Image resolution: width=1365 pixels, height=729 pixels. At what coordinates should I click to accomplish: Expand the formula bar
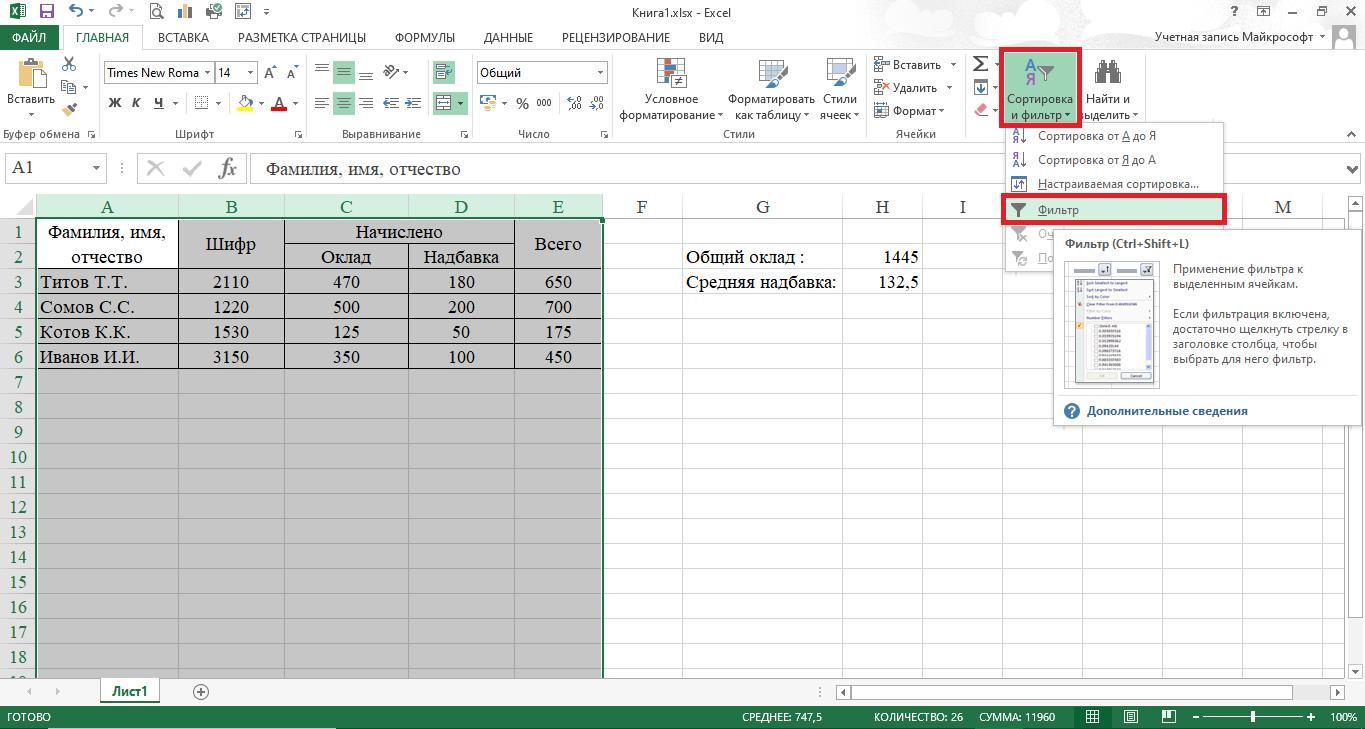[x=1353, y=169]
